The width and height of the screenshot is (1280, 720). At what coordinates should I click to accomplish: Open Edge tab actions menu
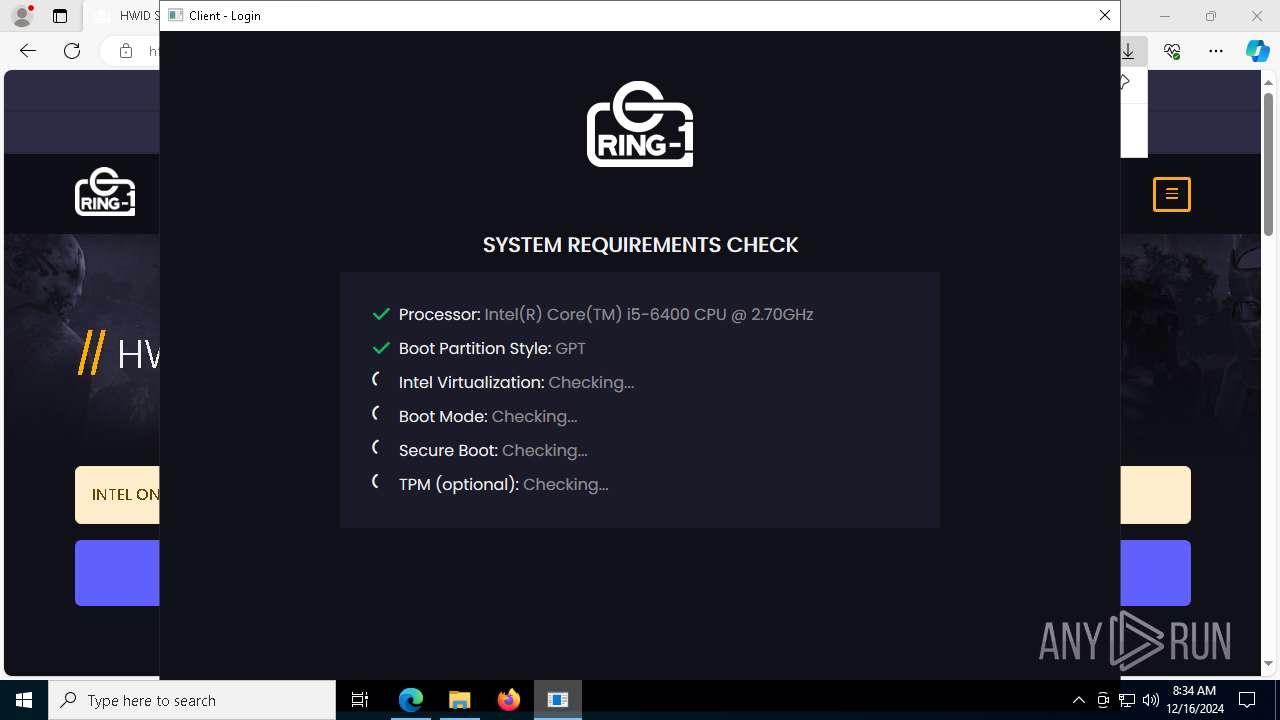pyautogui.click(x=60, y=16)
